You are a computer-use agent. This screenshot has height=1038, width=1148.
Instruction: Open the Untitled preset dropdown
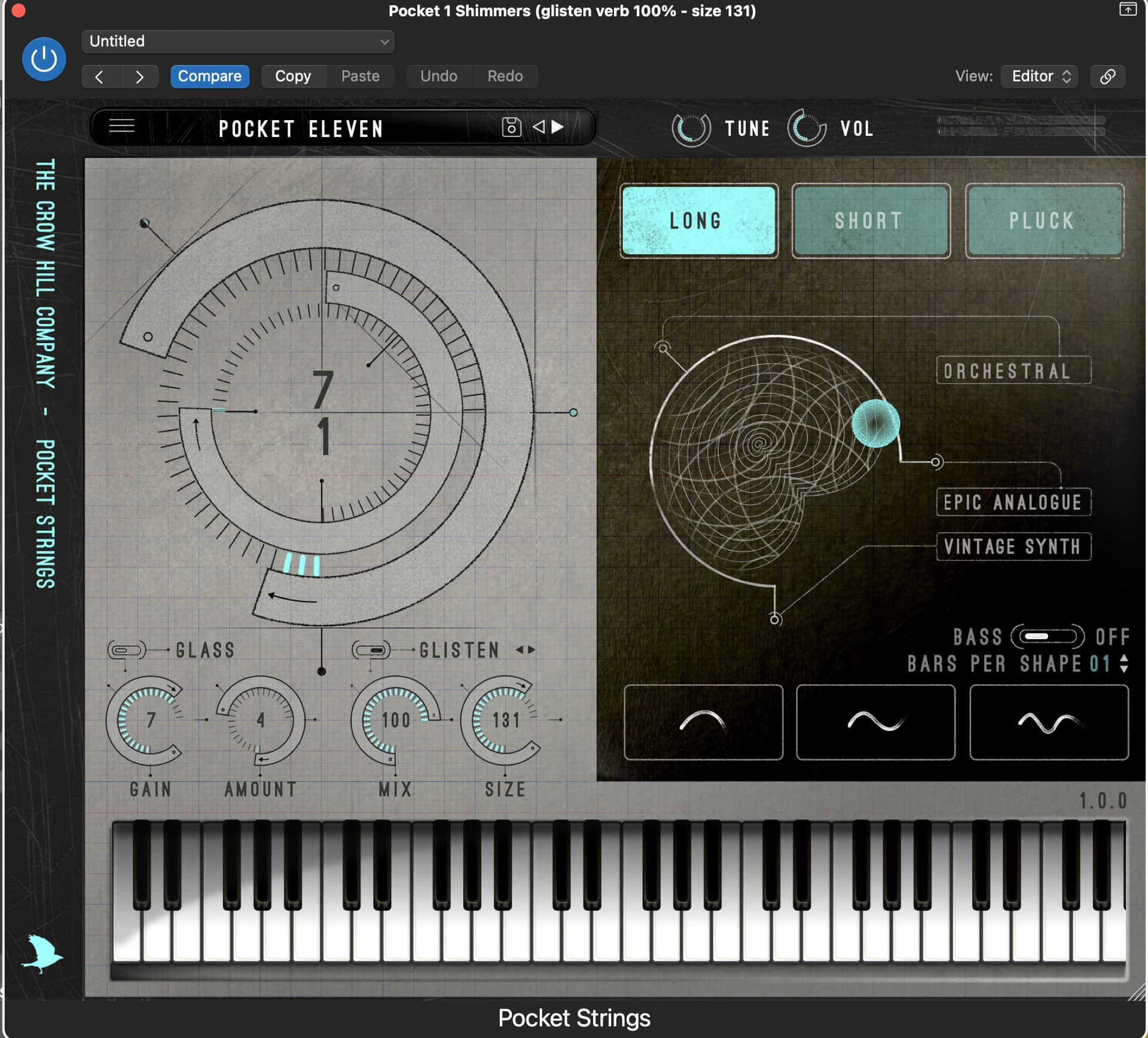click(x=237, y=41)
